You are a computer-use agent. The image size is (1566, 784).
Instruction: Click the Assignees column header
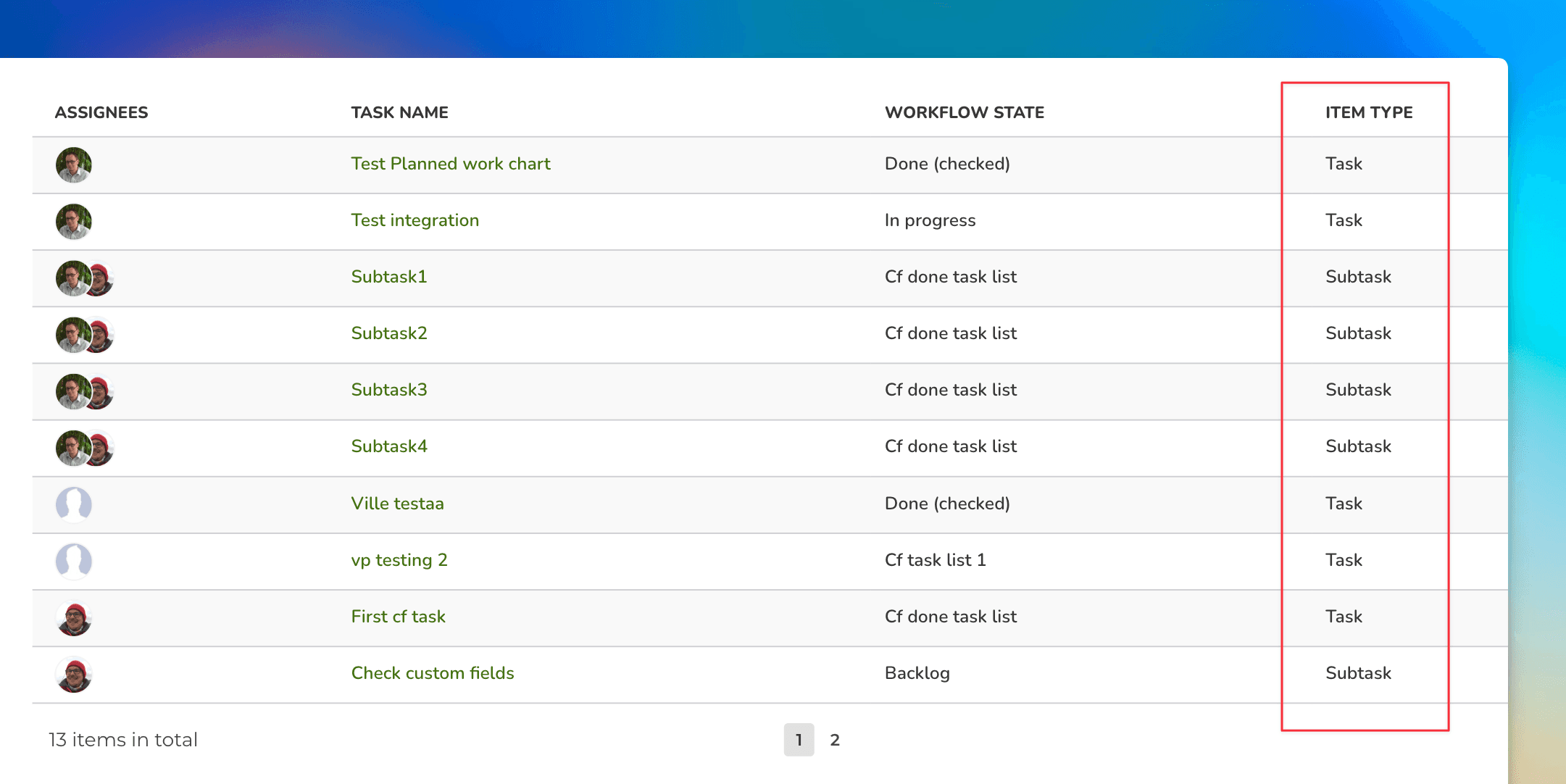point(101,112)
